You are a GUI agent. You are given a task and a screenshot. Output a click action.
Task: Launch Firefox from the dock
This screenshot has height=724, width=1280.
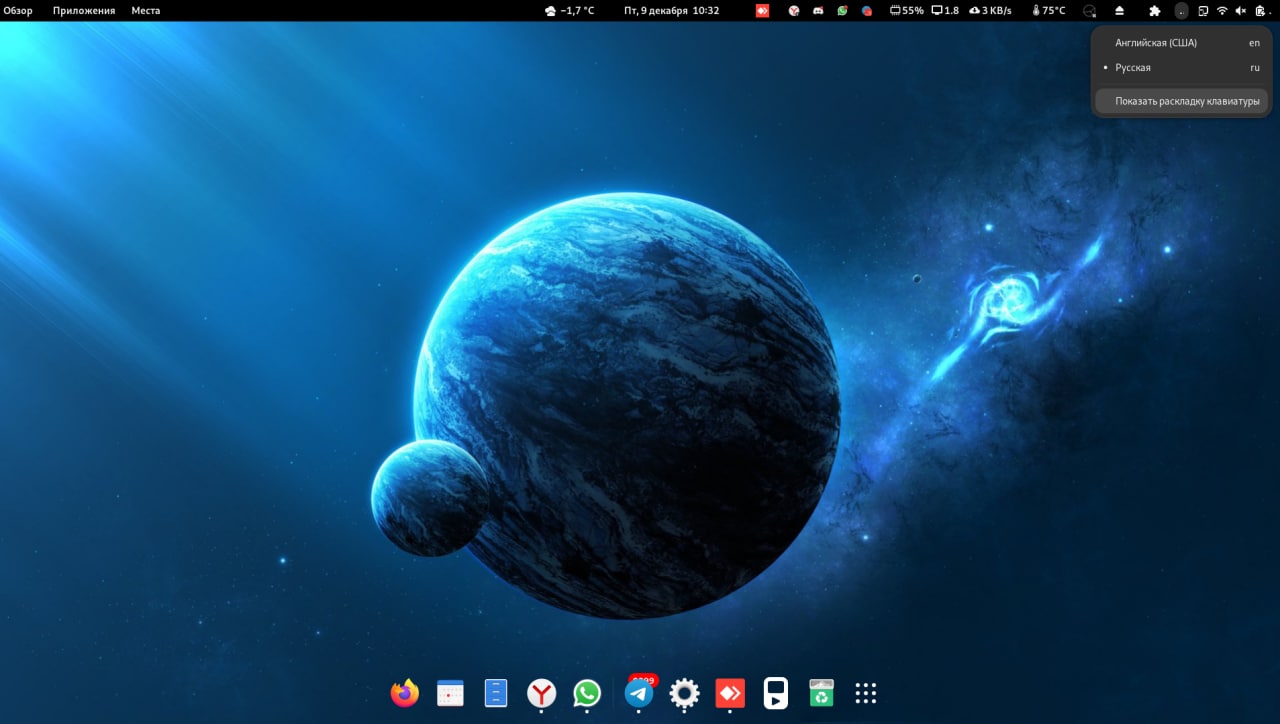(405, 693)
